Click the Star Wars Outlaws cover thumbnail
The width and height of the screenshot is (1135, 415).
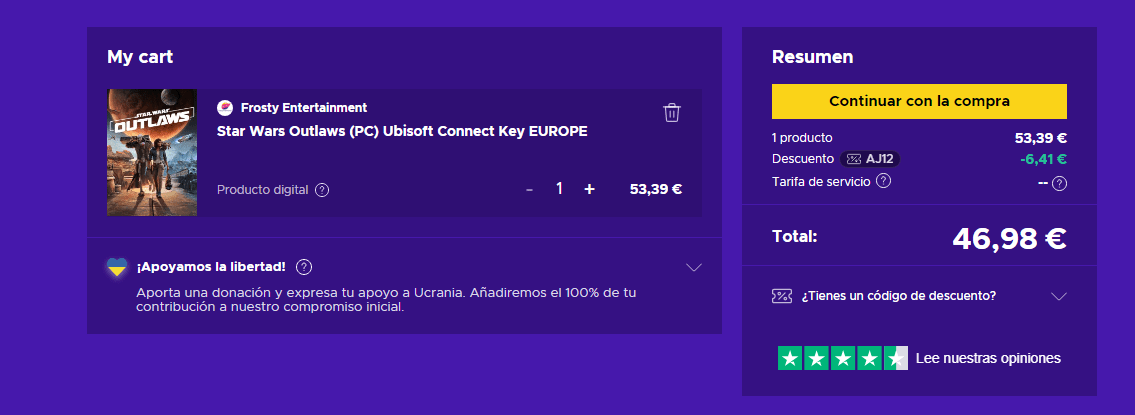click(152, 153)
